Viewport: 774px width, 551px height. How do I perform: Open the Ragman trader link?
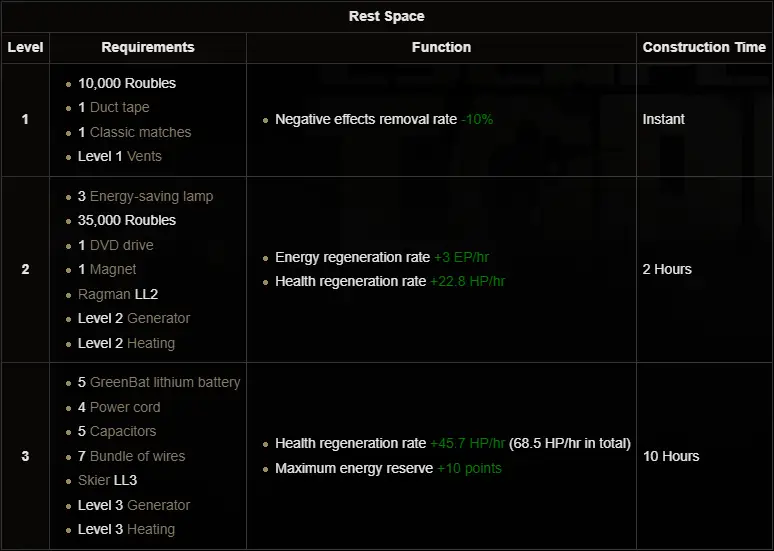pos(104,294)
